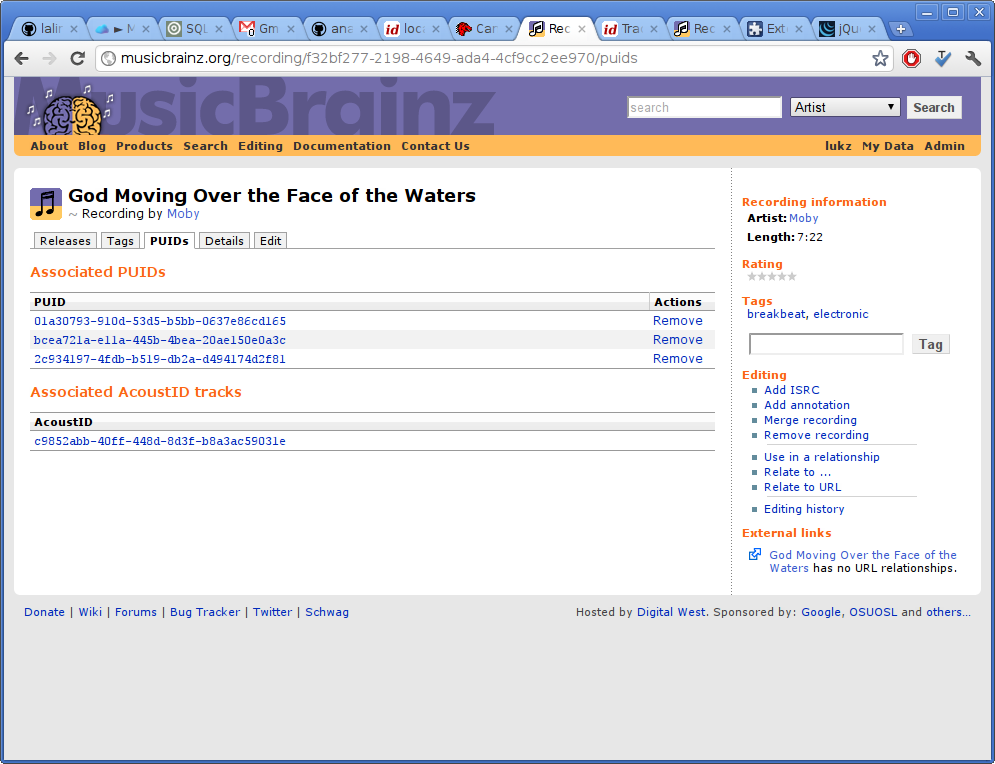Open PUID 2c934197-4fdb-b519-db2a-d494174d2f81
This screenshot has width=995, height=764.
click(x=160, y=359)
